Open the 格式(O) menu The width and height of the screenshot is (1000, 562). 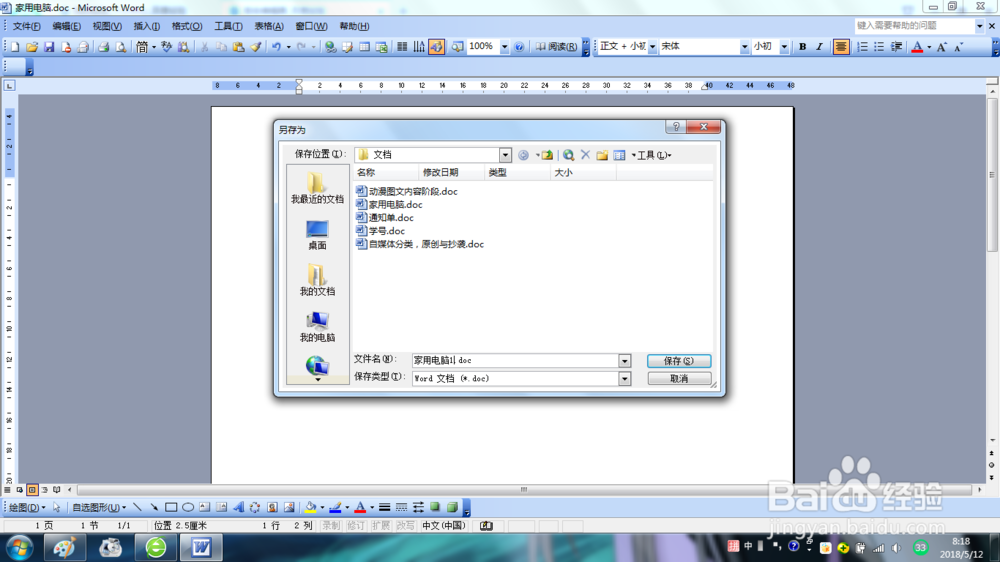click(x=187, y=26)
